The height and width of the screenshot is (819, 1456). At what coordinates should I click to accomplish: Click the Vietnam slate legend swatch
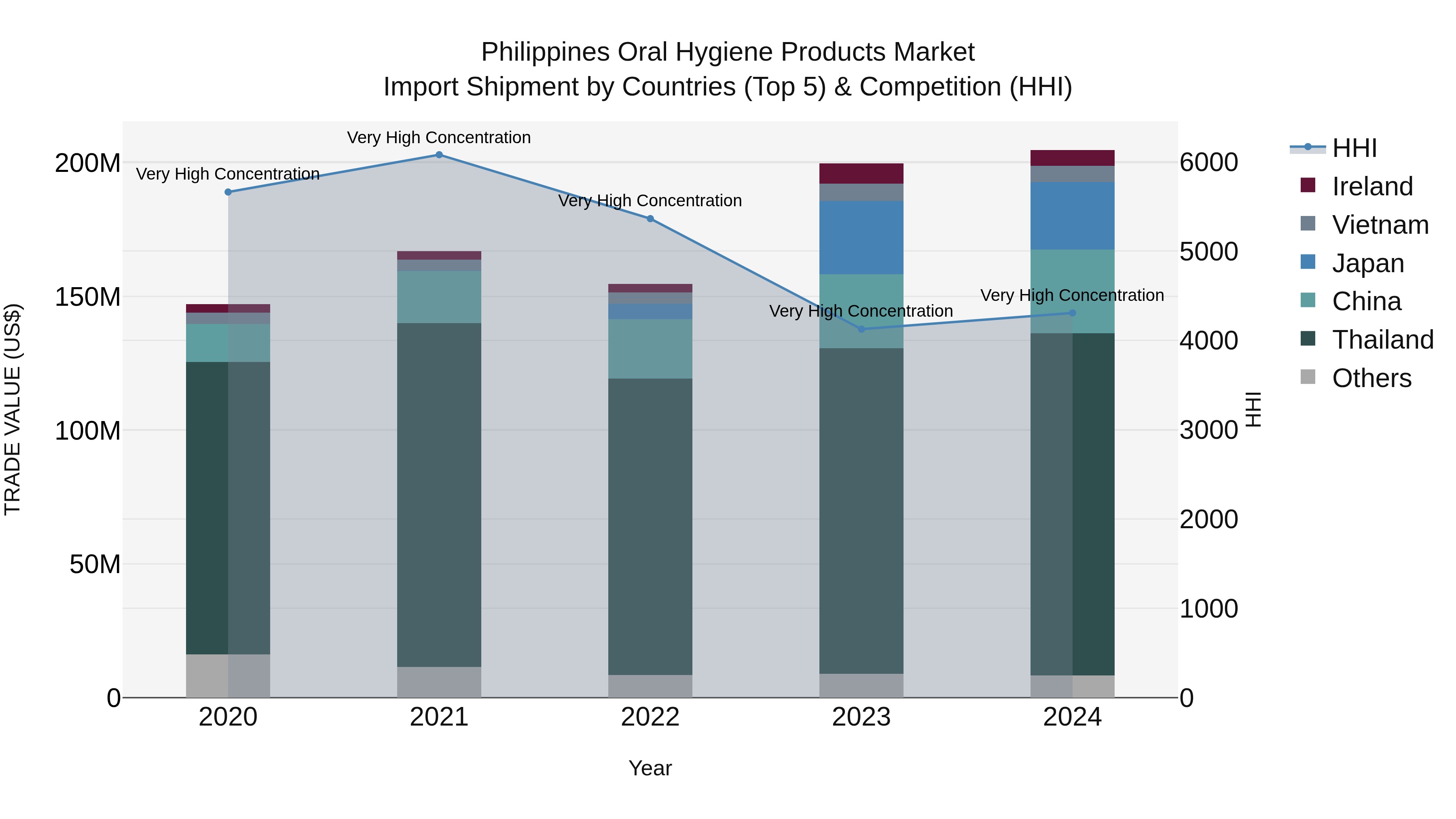pos(1308,223)
